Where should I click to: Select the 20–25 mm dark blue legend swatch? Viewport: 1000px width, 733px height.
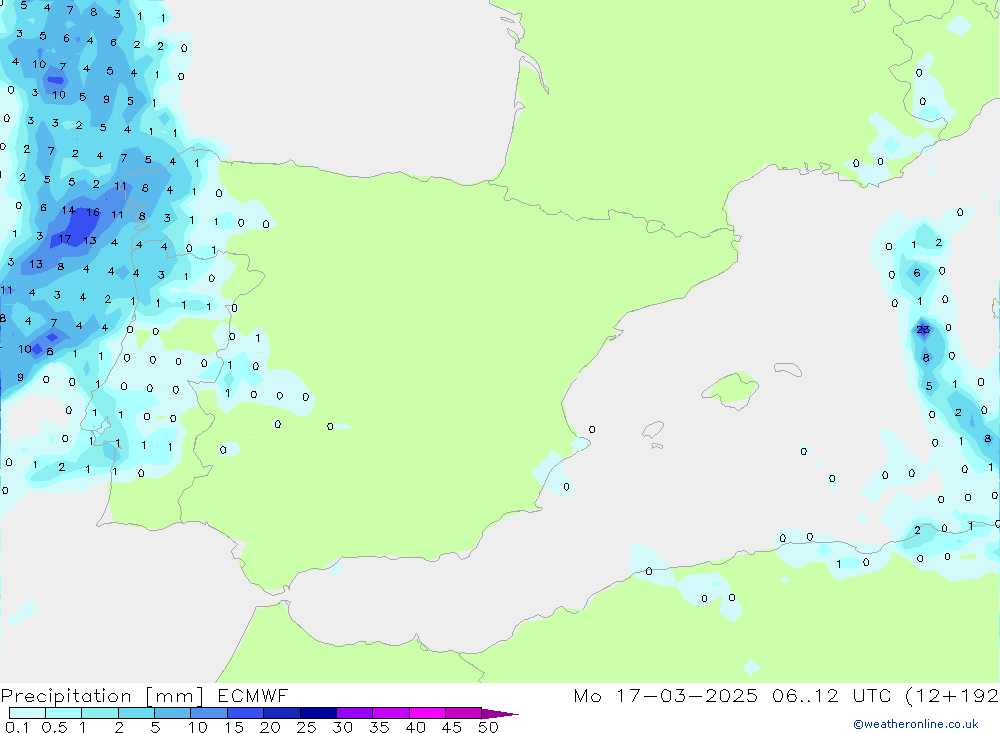(x=281, y=714)
